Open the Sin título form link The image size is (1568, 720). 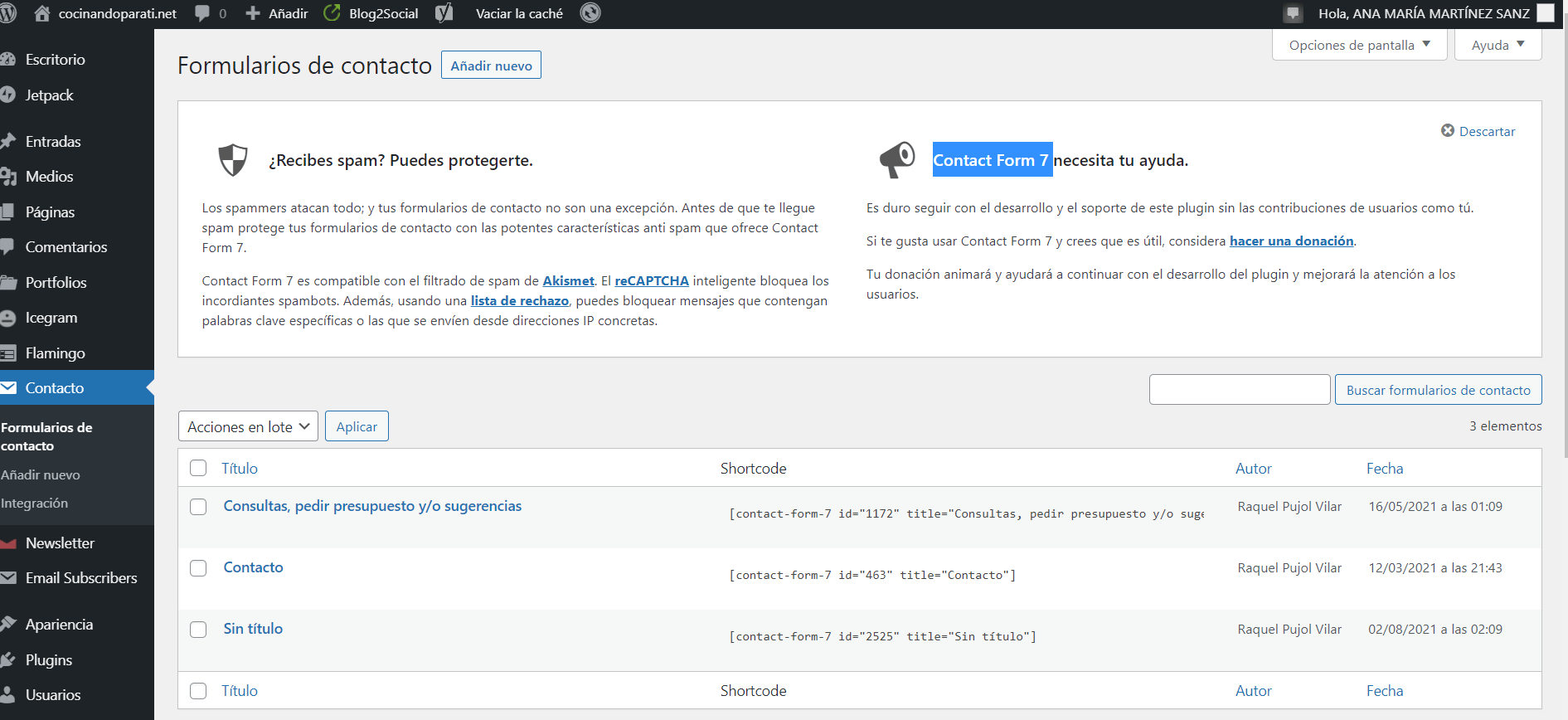coord(253,629)
